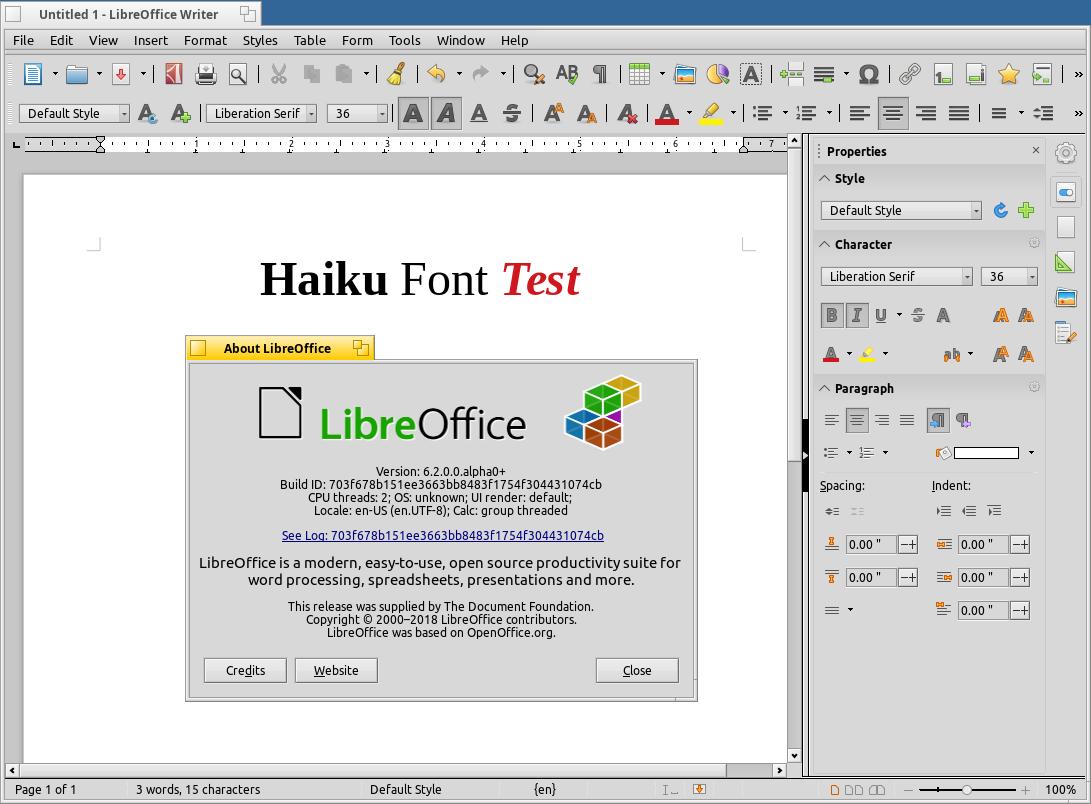The width and height of the screenshot is (1091, 804).
Task: Click the page style status bar field
Action: pyautogui.click(x=406, y=789)
